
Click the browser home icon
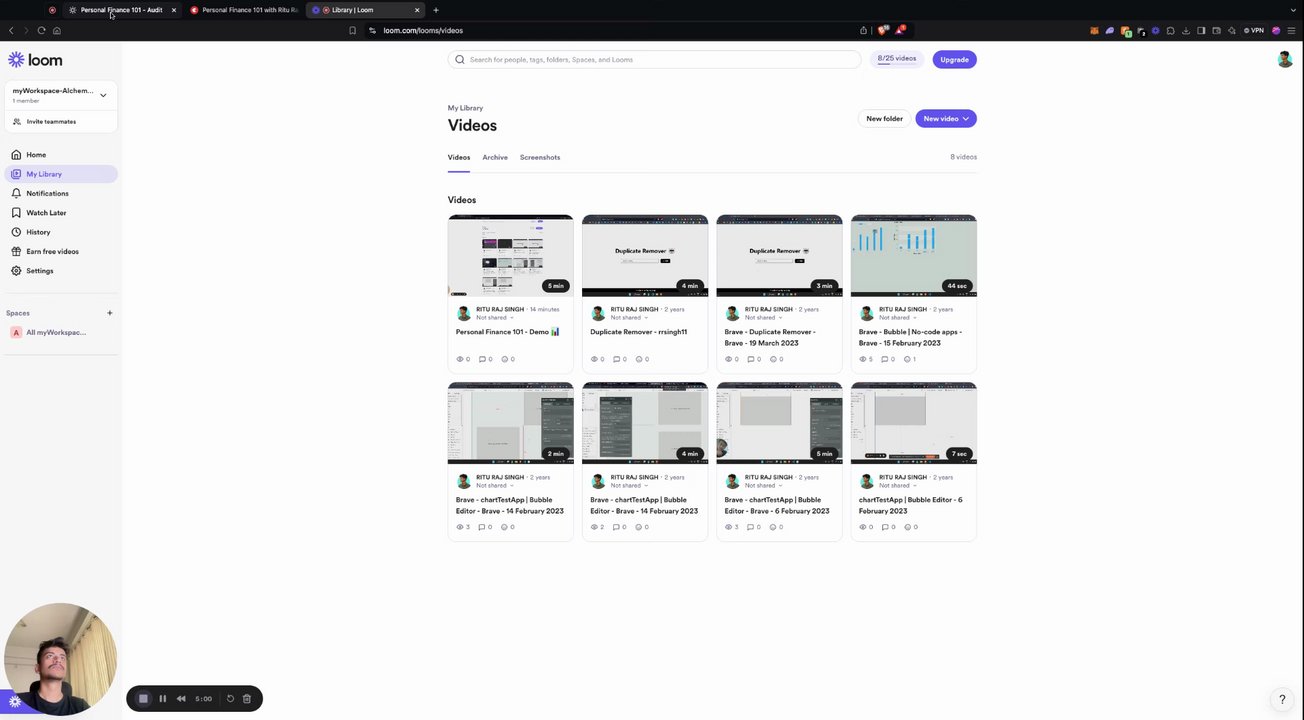(x=57, y=31)
